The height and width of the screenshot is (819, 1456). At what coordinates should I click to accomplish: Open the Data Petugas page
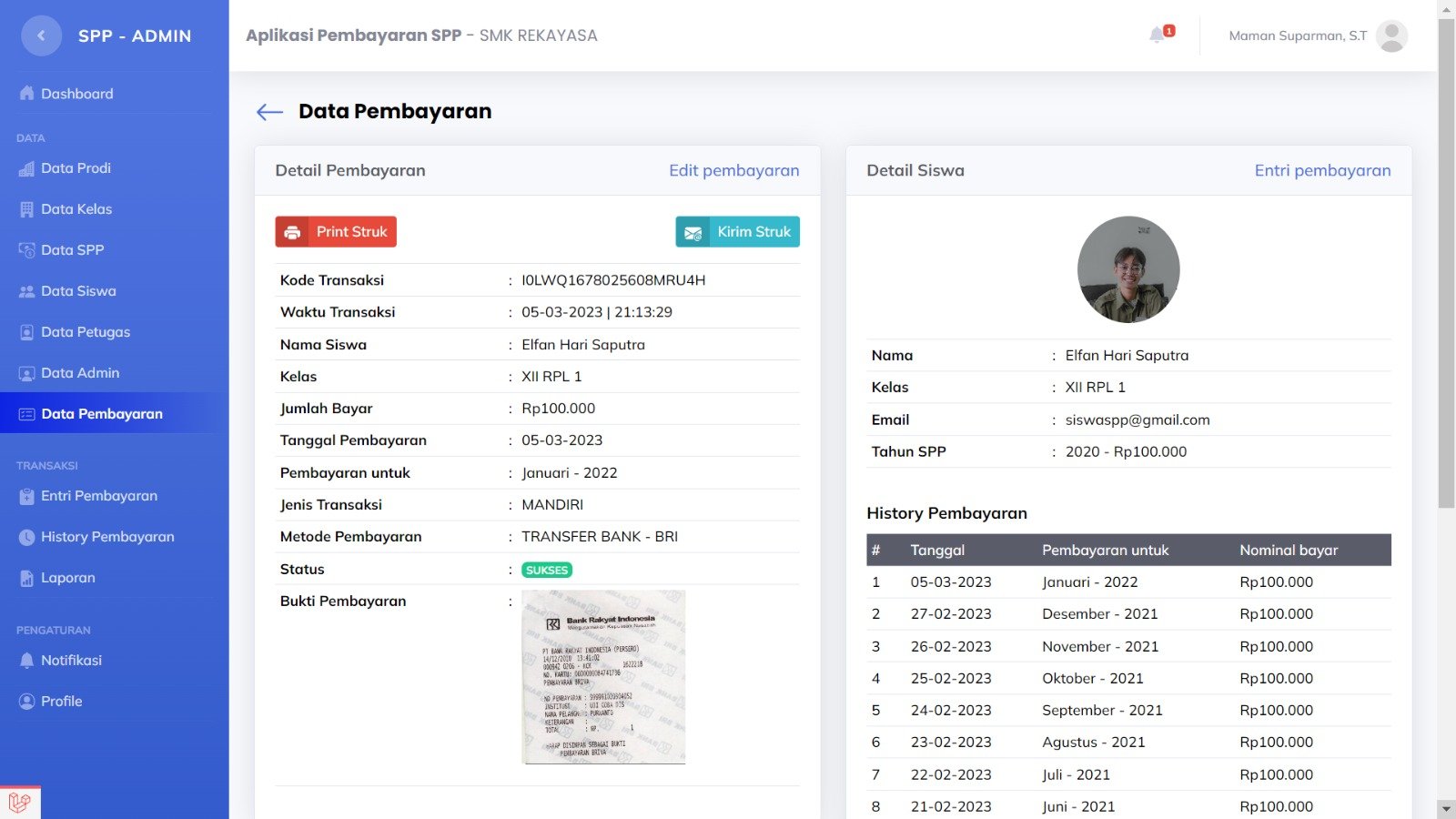(86, 332)
